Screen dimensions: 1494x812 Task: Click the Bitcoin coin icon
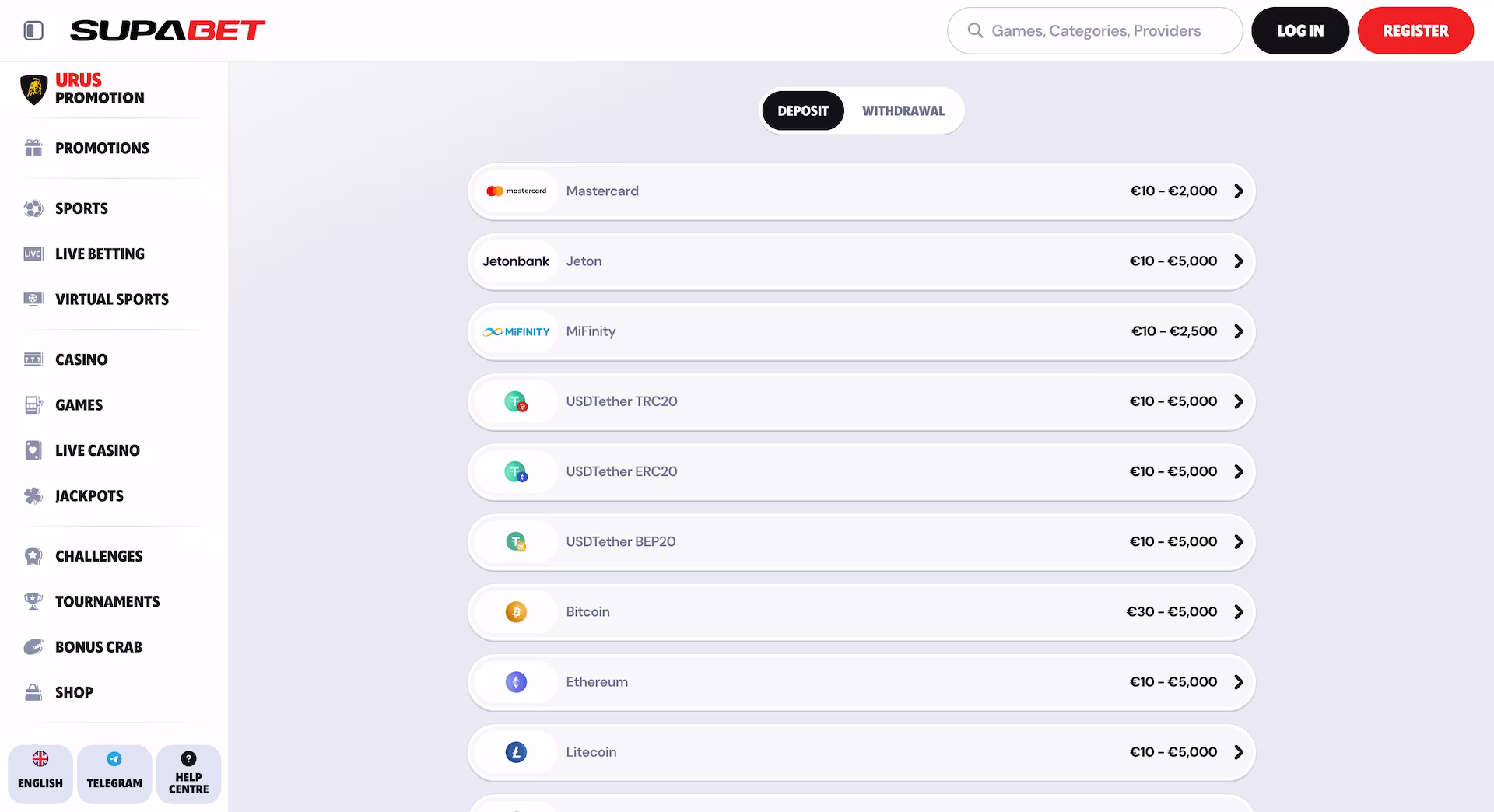tap(516, 612)
